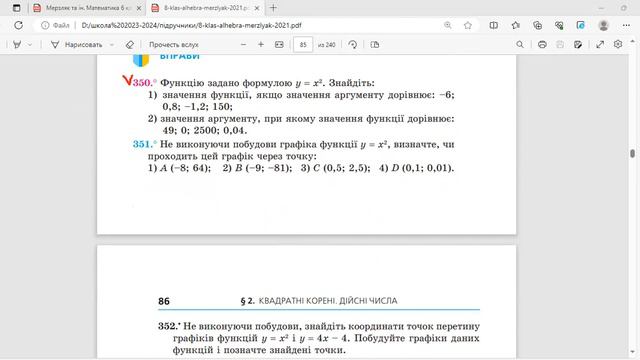
Task: Zoom in the PDF with plus
Action: [x=261, y=44]
